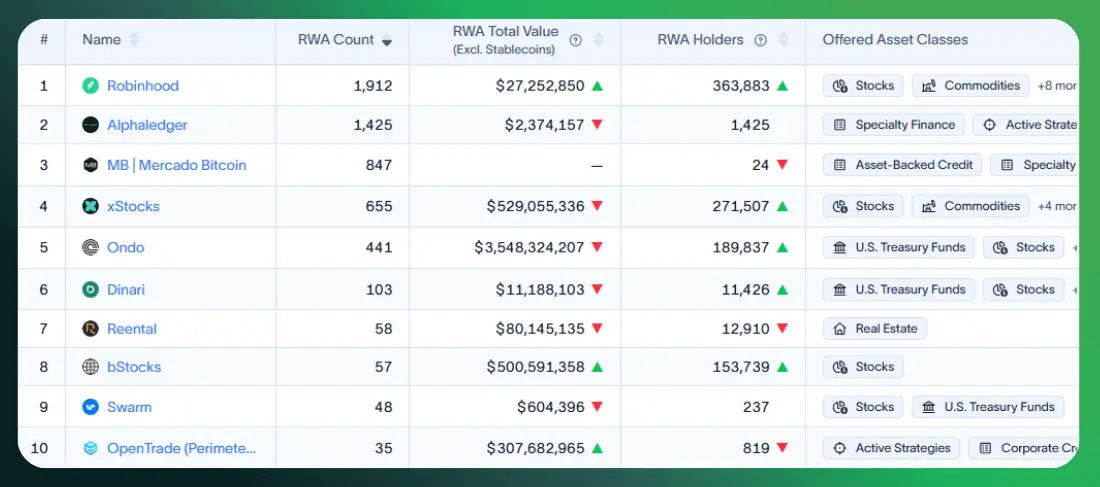1100x487 pixels.
Task: Click the 271,507 holders value
Action: (x=741, y=206)
